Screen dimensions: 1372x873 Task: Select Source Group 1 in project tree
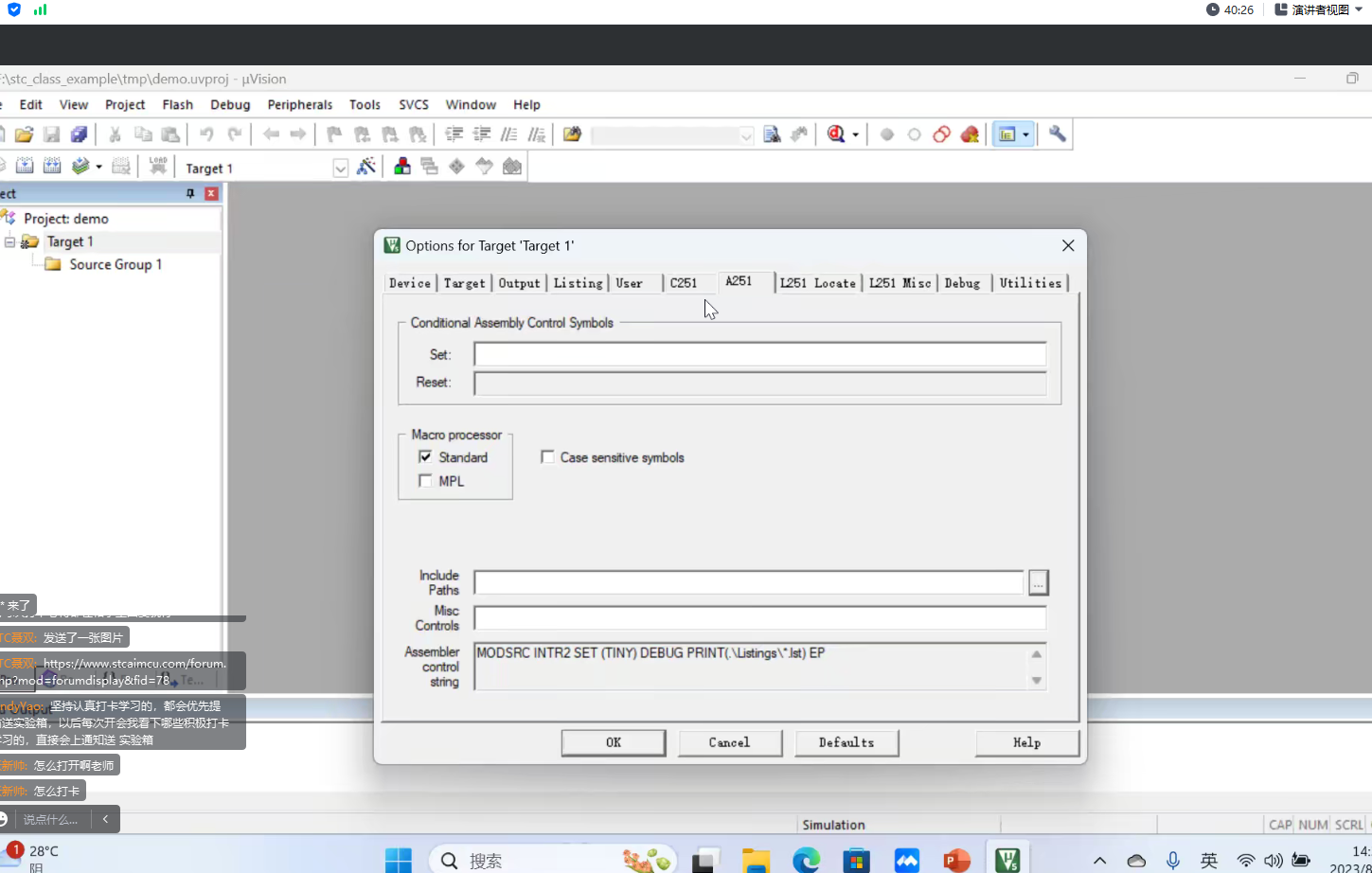point(116,264)
